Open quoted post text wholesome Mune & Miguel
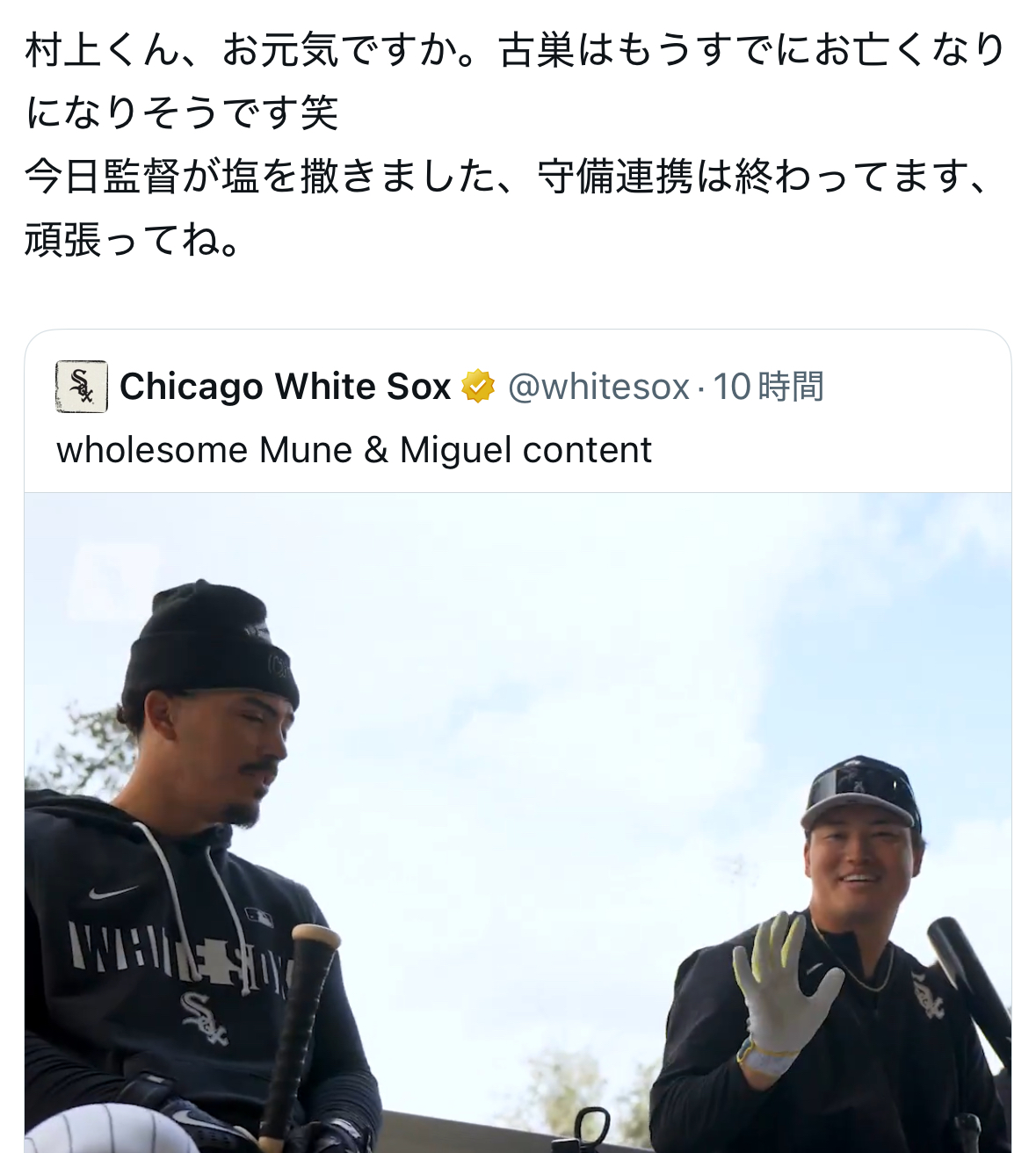This screenshot has height=1153, width=1036. tap(354, 450)
